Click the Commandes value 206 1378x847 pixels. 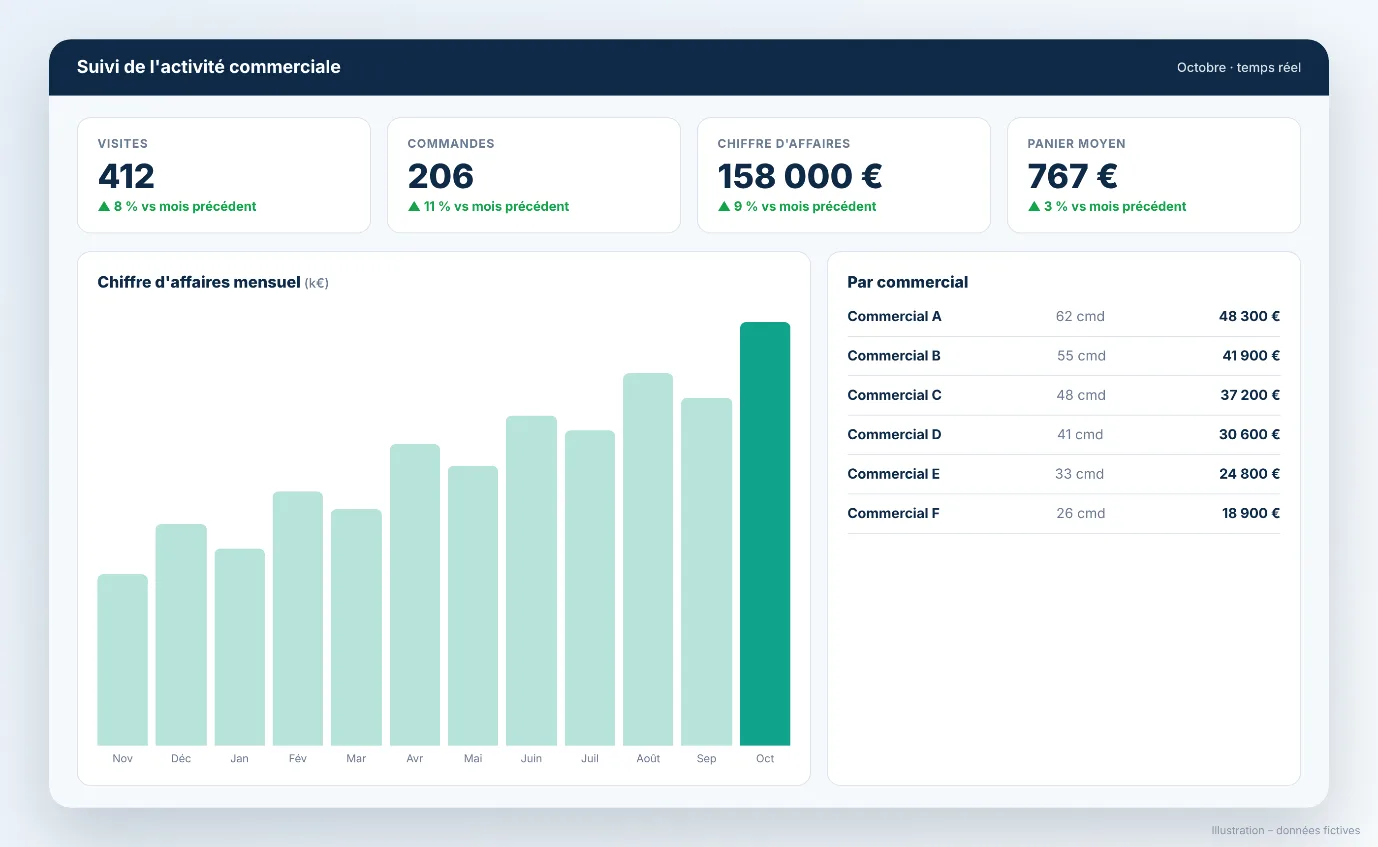click(440, 176)
